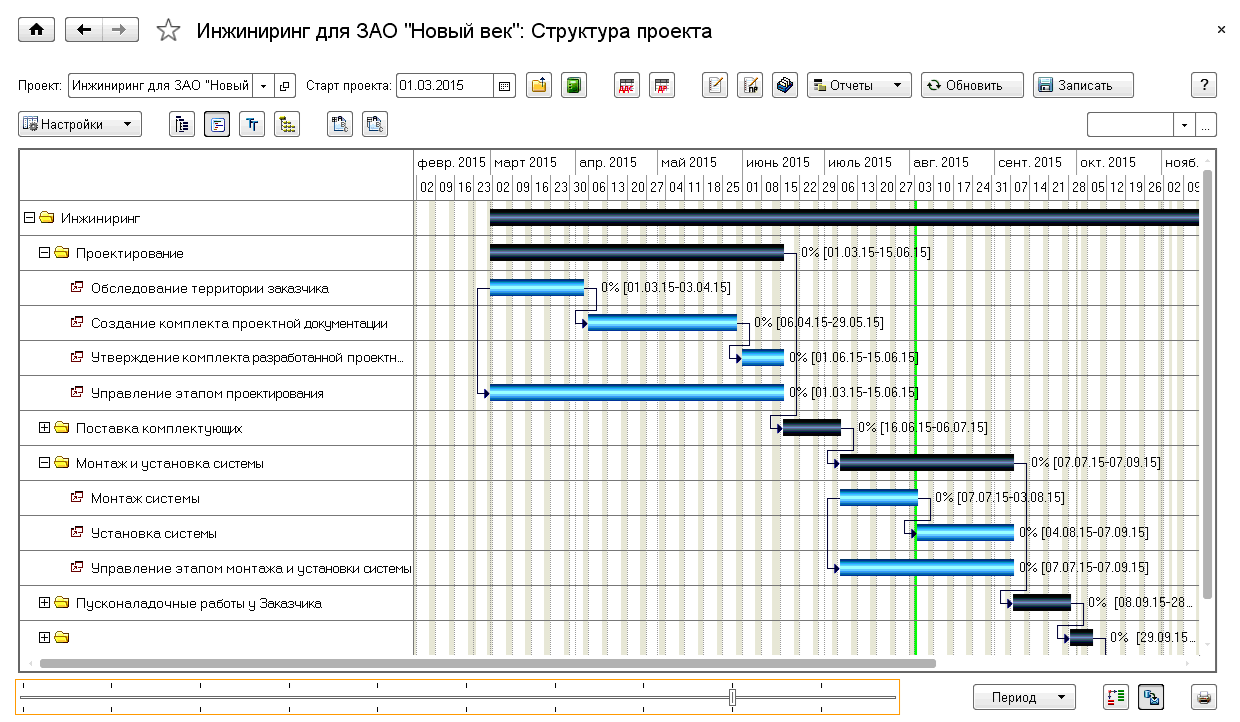Click the timeline zoom slider handle
Image resolution: width=1240 pixels, height=722 pixels.
pyautogui.click(x=733, y=697)
